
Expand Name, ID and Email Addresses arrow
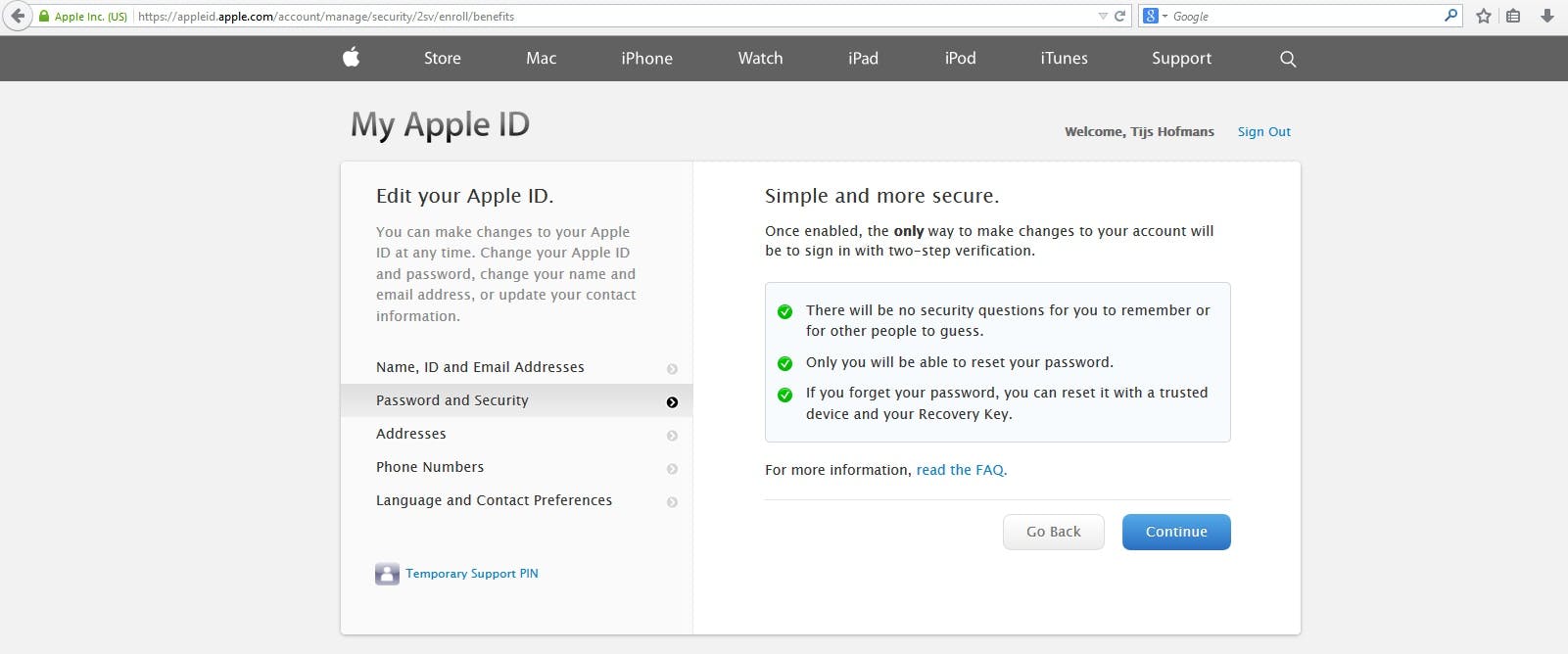point(672,369)
